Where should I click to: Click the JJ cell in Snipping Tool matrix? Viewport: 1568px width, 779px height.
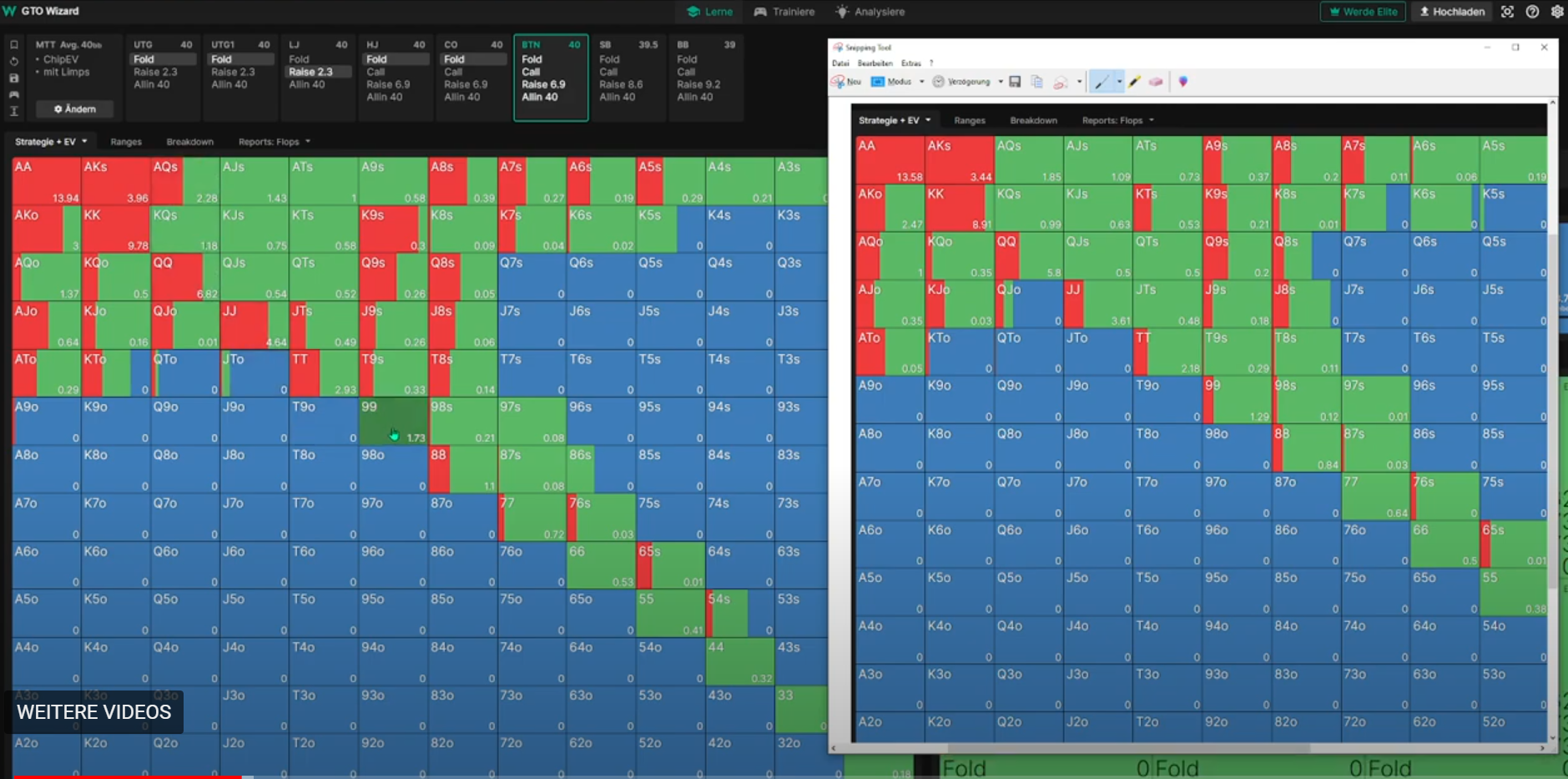(x=1098, y=304)
